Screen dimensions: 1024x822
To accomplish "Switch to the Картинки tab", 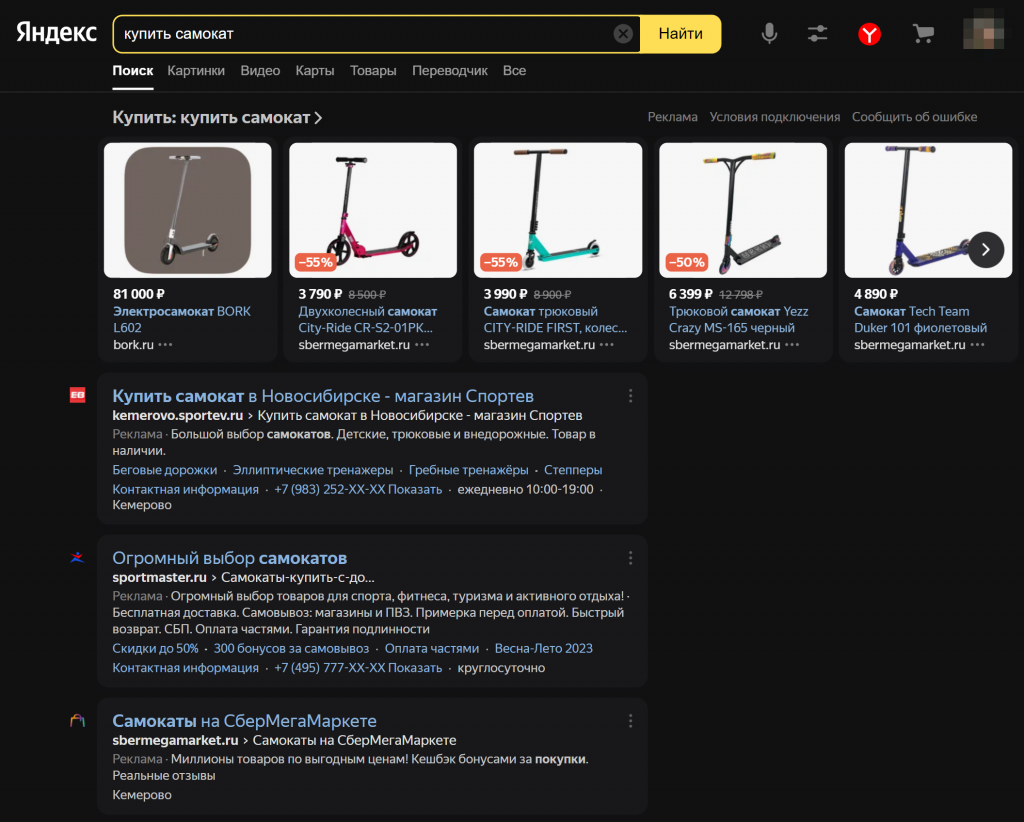I will (196, 71).
